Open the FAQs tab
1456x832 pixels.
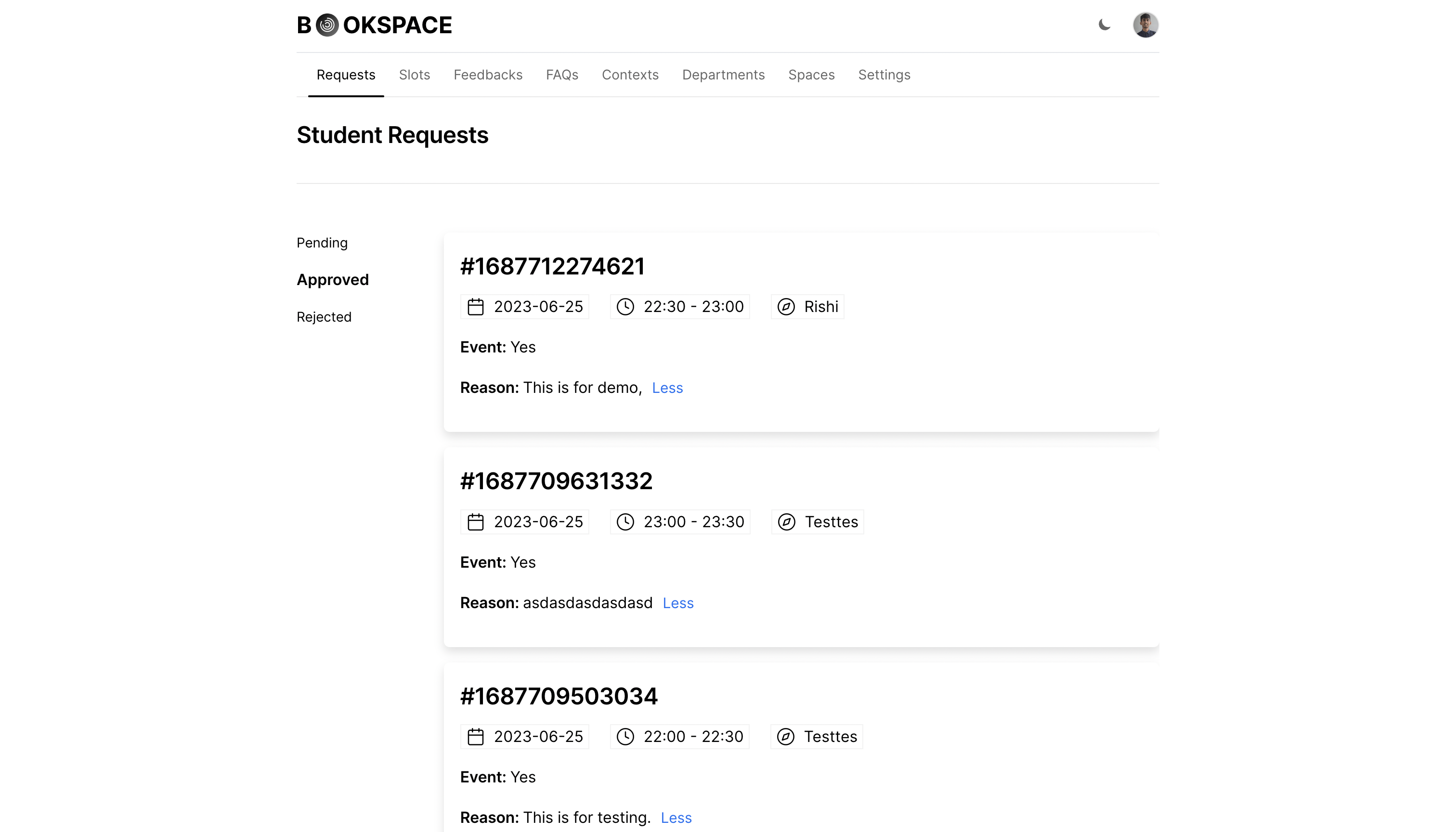(x=562, y=75)
